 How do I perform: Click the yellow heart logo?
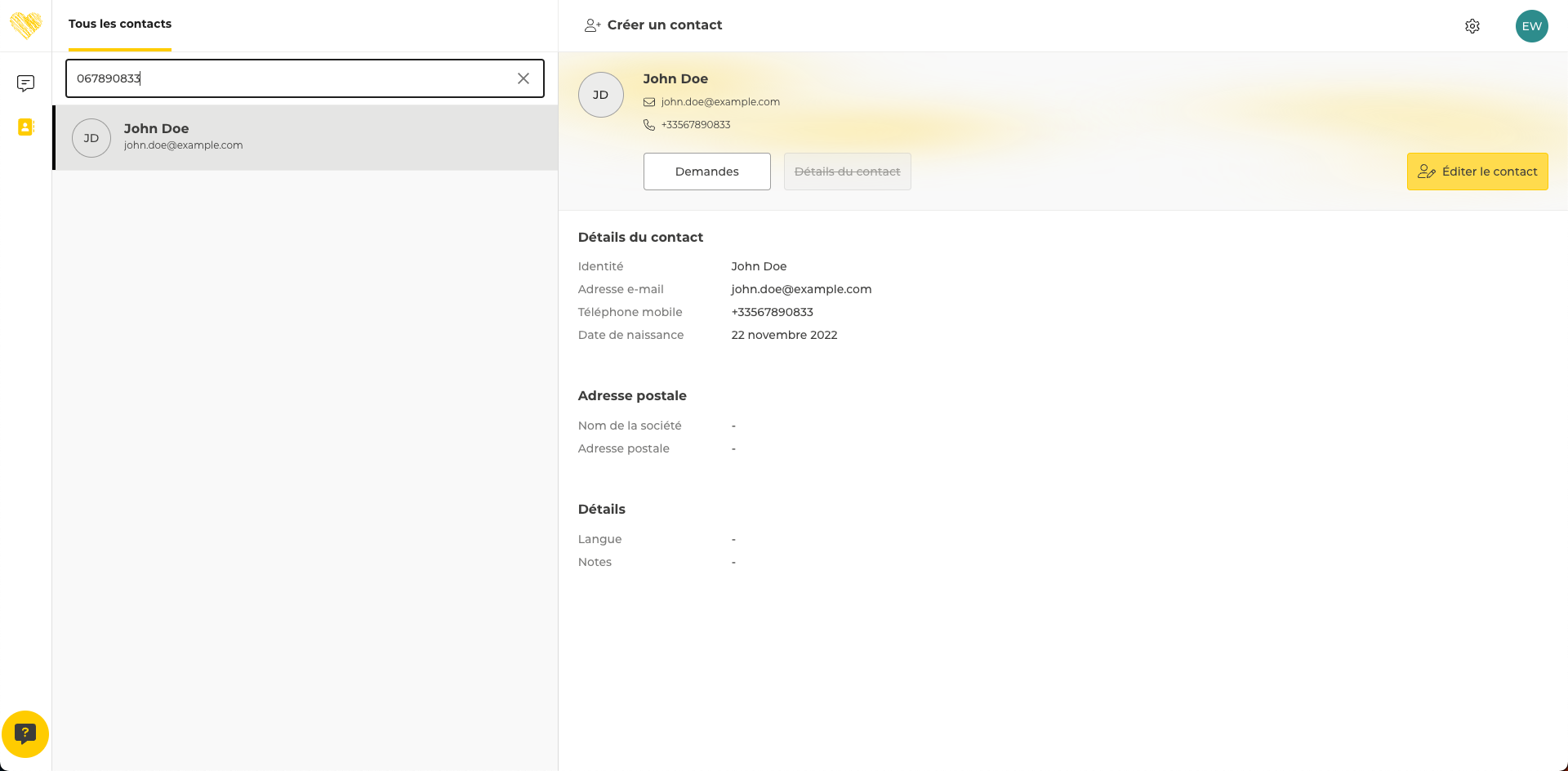(25, 25)
